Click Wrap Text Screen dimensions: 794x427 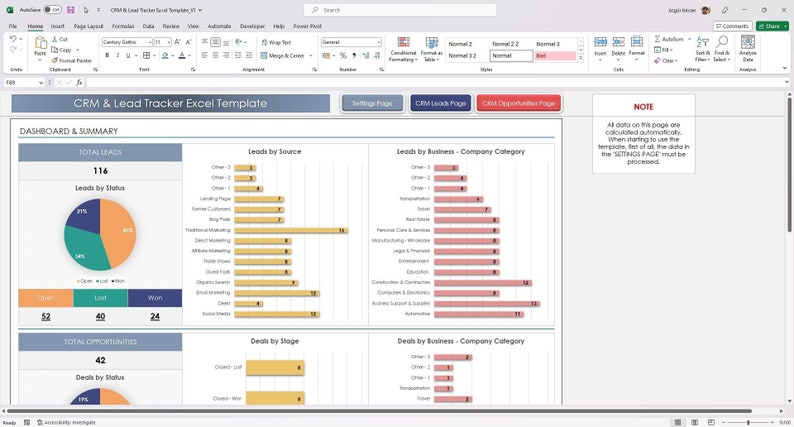point(276,43)
